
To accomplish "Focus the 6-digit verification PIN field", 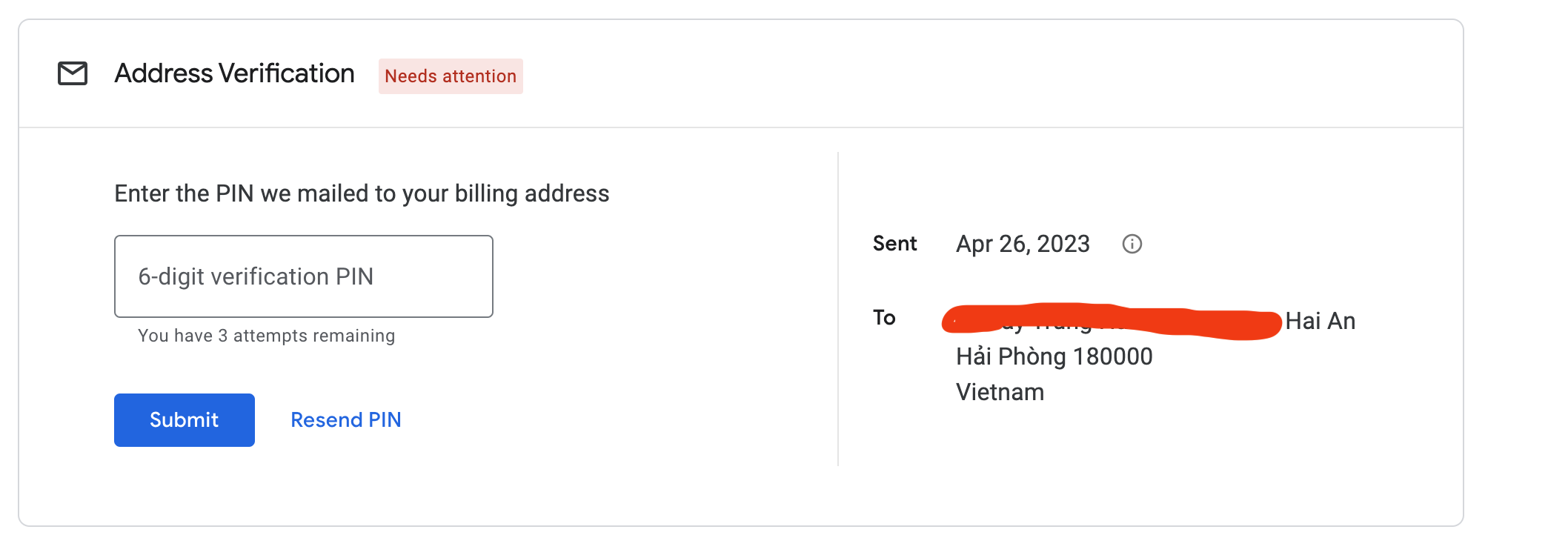I will pyautogui.click(x=303, y=276).
